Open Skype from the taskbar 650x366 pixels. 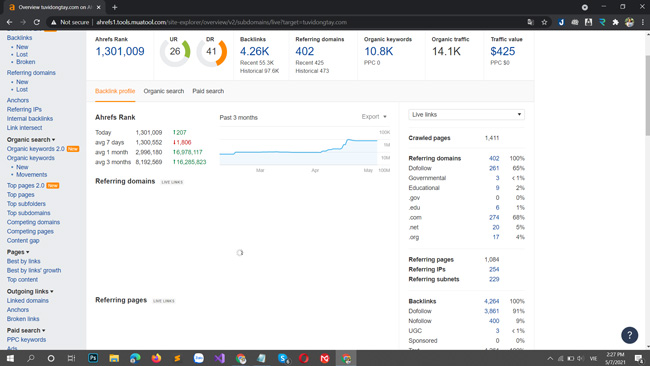283,358
